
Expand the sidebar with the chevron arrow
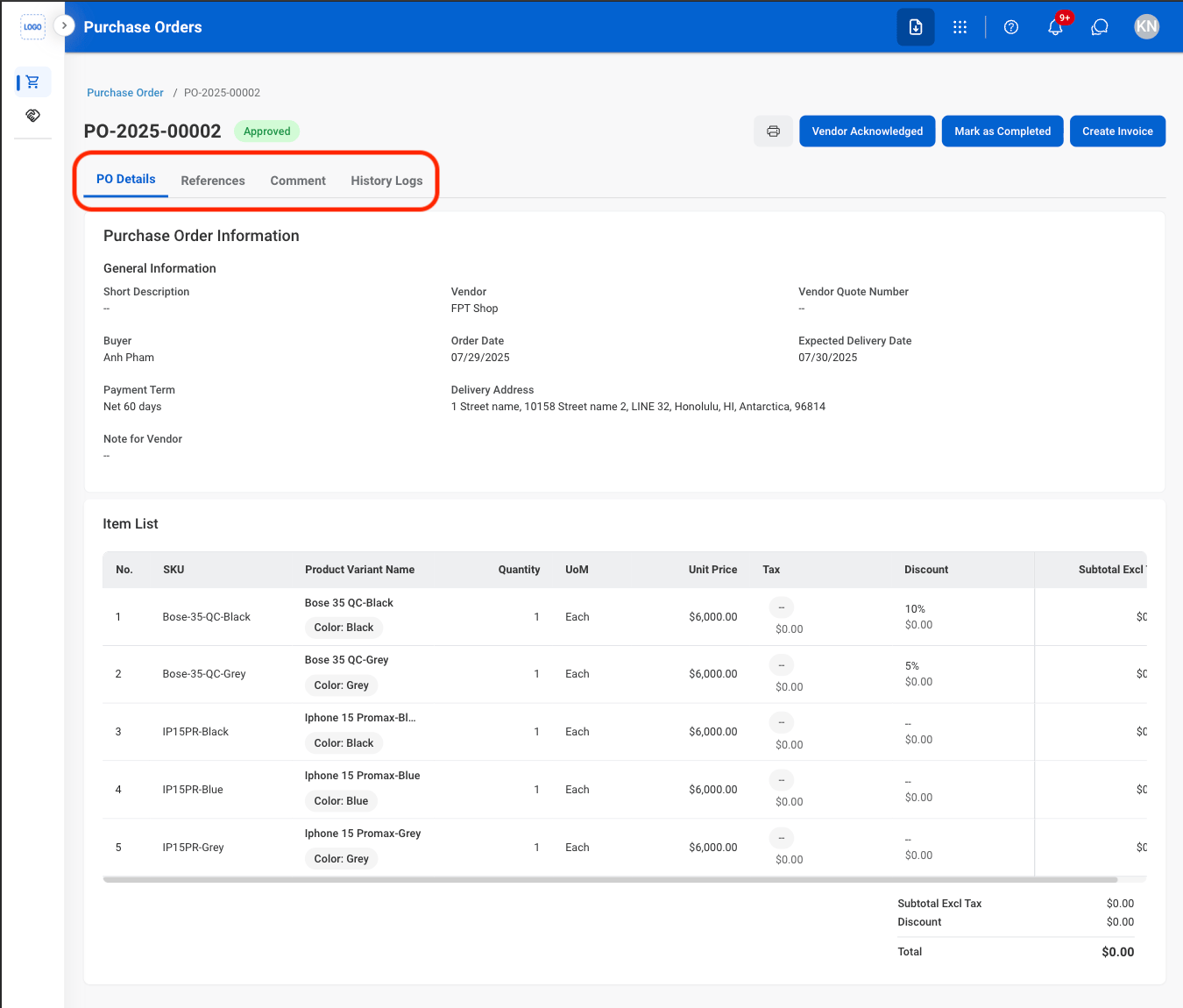click(64, 25)
